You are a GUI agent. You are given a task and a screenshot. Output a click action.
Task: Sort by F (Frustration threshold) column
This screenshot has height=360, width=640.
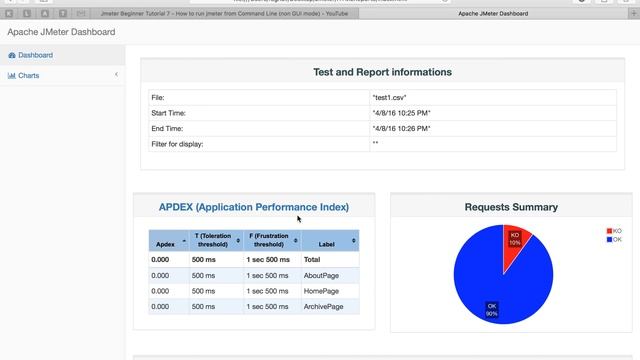[272, 240]
